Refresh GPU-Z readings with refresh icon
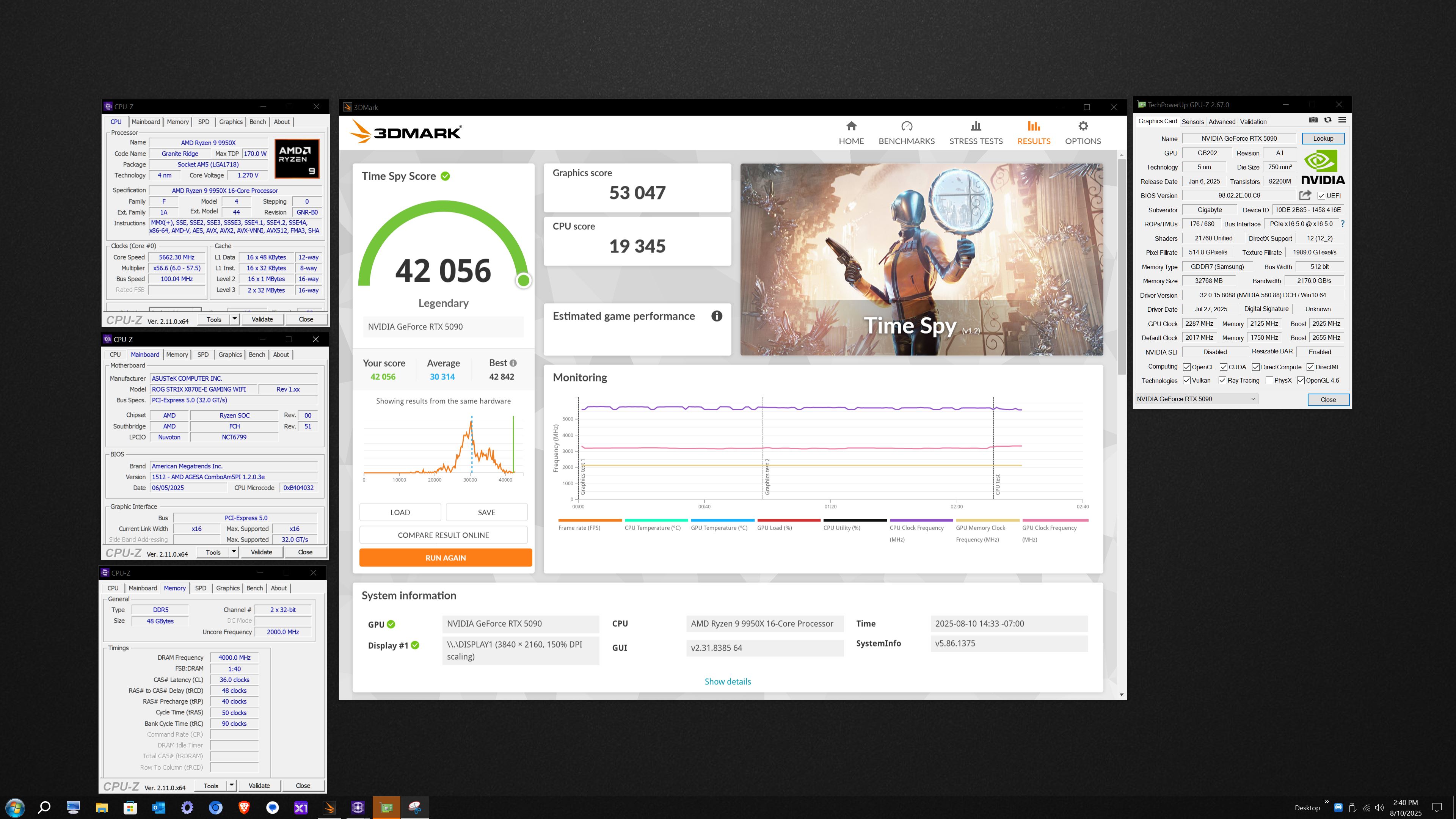This screenshot has height=819, width=1456. pyautogui.click(x=1328, y=120)
